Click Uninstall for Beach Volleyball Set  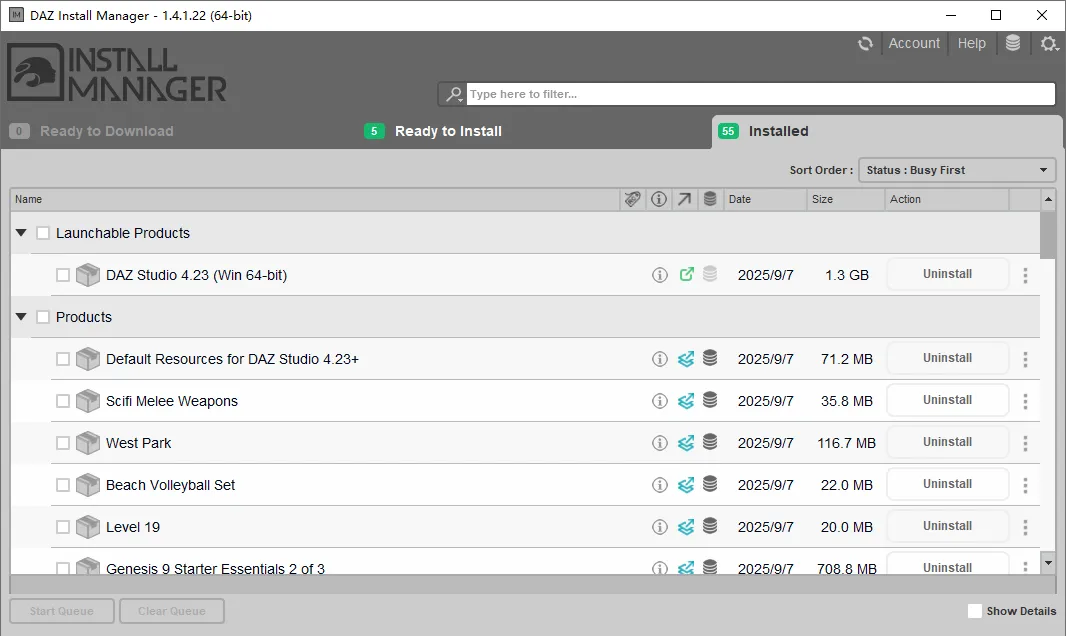point(947,484)
